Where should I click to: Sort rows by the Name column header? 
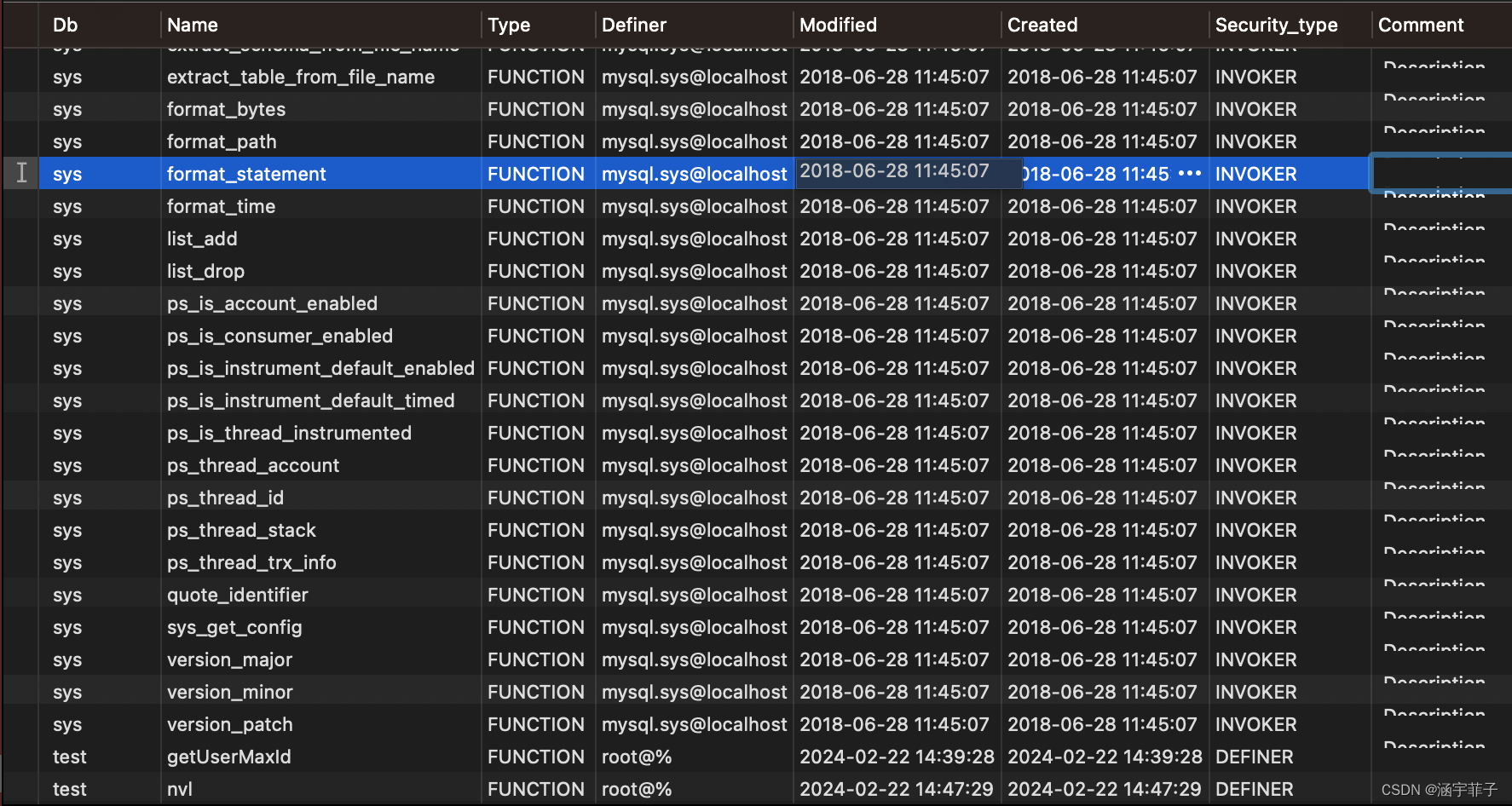coord(193,25)
